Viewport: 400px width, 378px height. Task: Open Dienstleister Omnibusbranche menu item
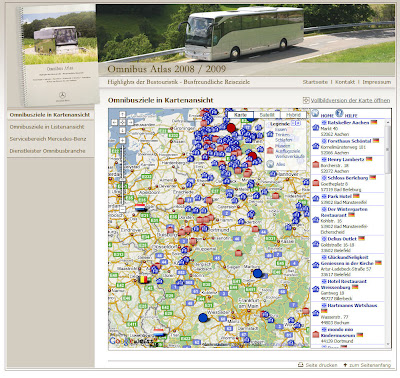(47, 151)
